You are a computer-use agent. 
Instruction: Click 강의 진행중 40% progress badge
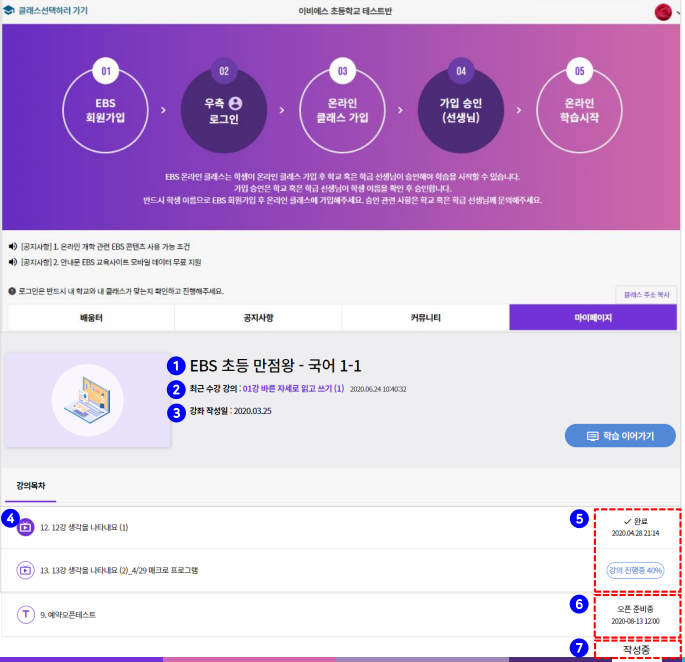click(x=635, y=570)
